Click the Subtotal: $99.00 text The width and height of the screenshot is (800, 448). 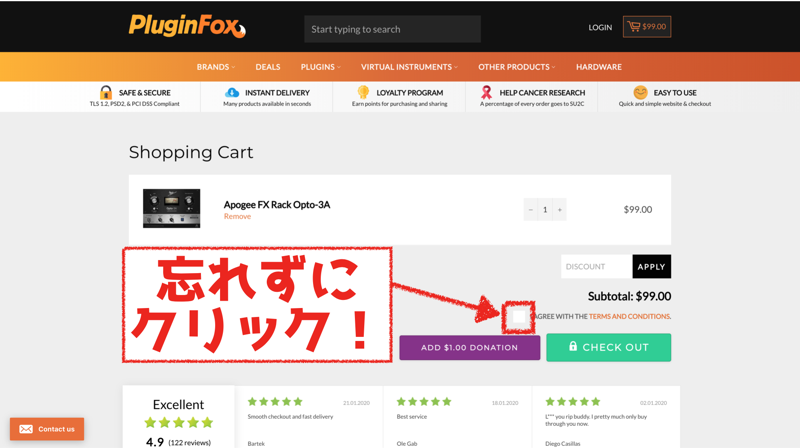tap(629, 296)
